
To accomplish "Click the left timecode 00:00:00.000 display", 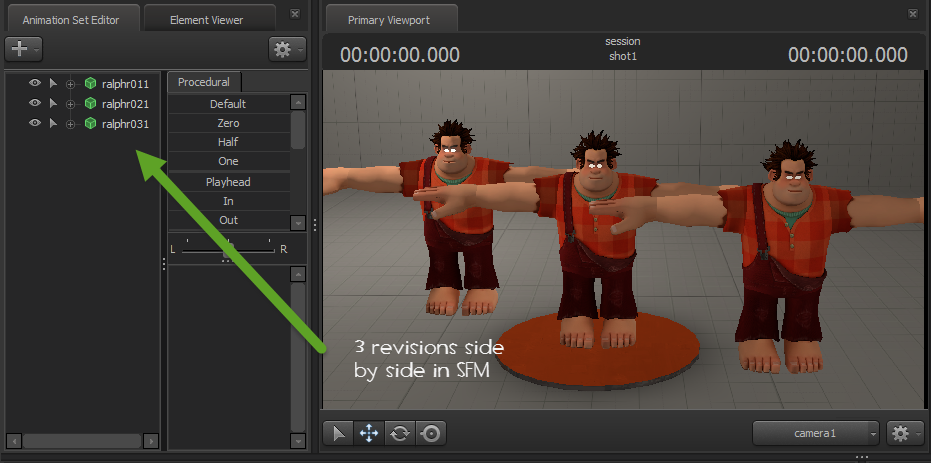I will coord(400,55).
